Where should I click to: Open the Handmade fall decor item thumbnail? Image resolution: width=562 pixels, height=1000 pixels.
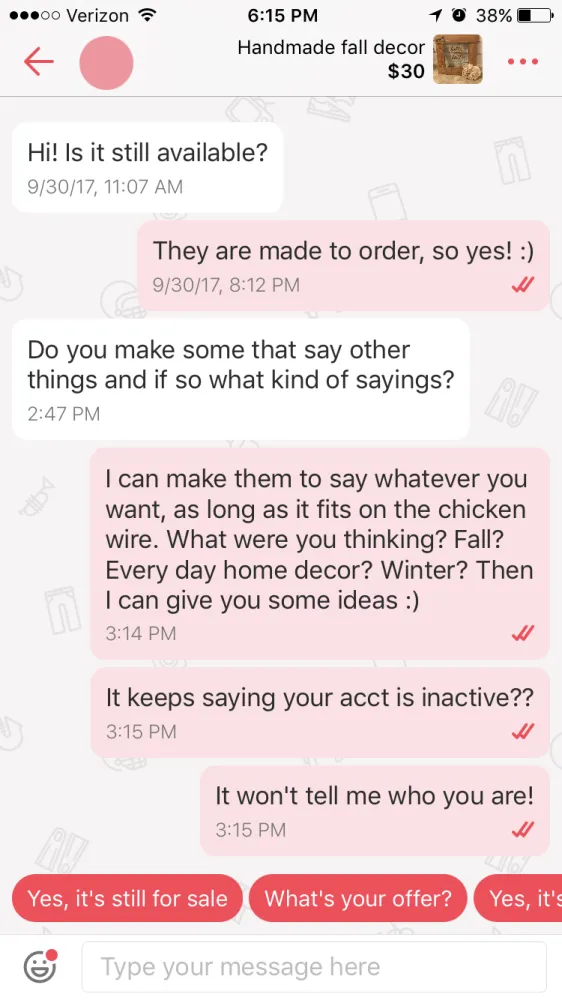457,59
